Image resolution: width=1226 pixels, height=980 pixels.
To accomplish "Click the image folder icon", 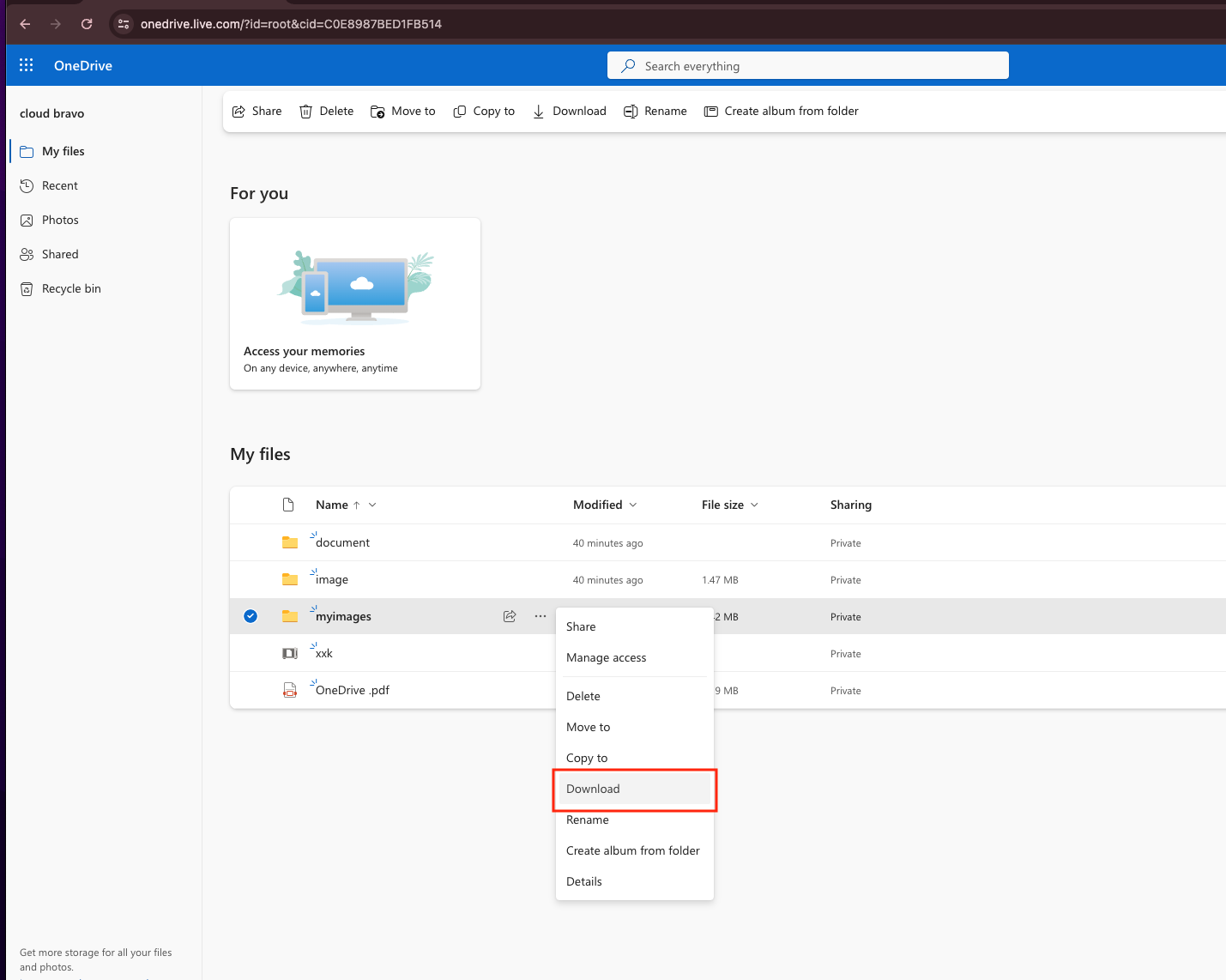I will 290,579.
